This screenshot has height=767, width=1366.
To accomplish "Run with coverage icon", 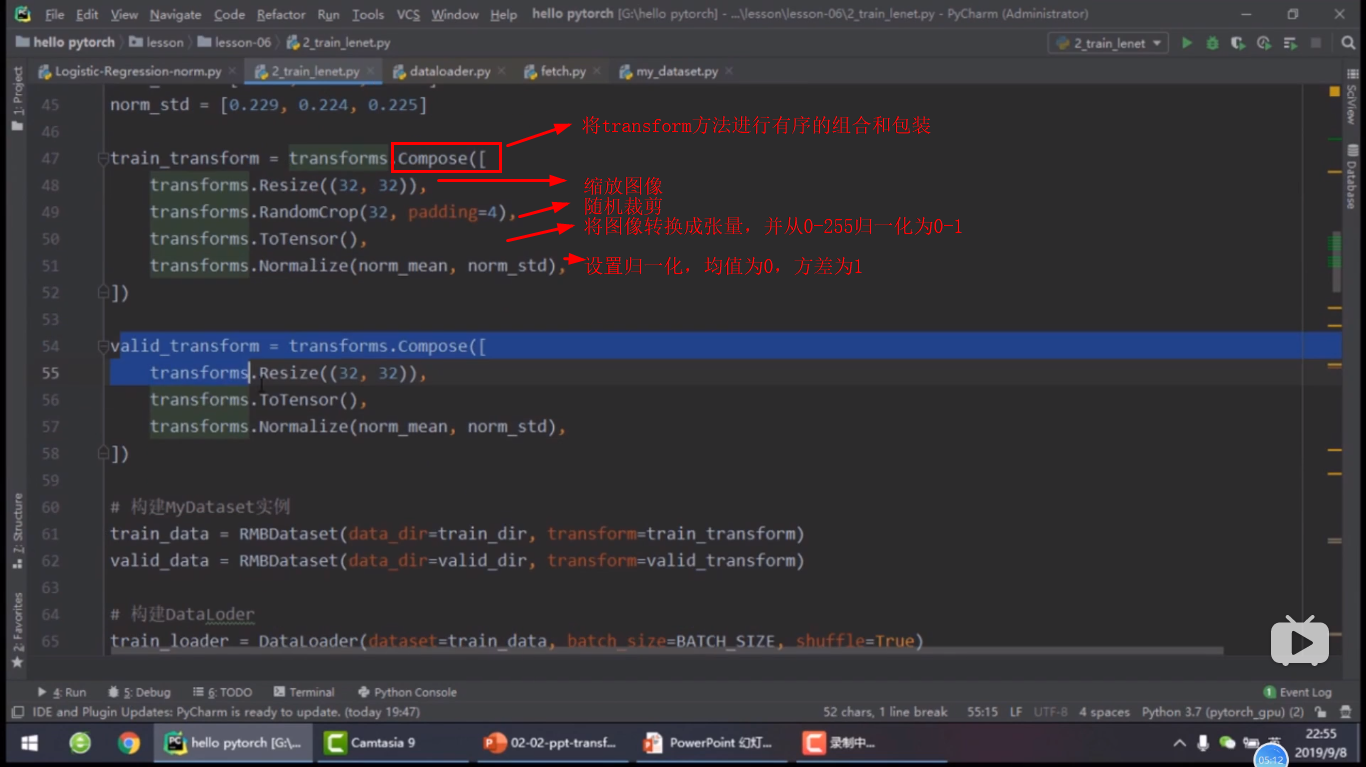I will (x=1238, y=43).
